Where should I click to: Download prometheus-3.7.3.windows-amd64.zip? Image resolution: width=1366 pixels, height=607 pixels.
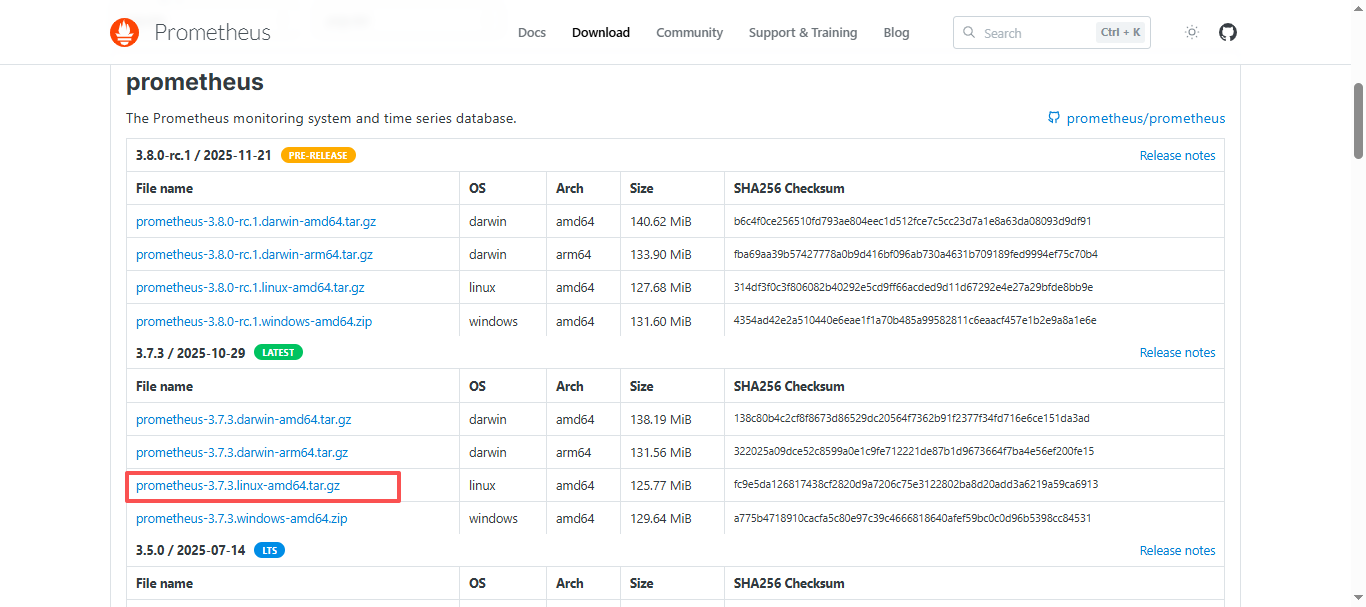coord(242,518)
